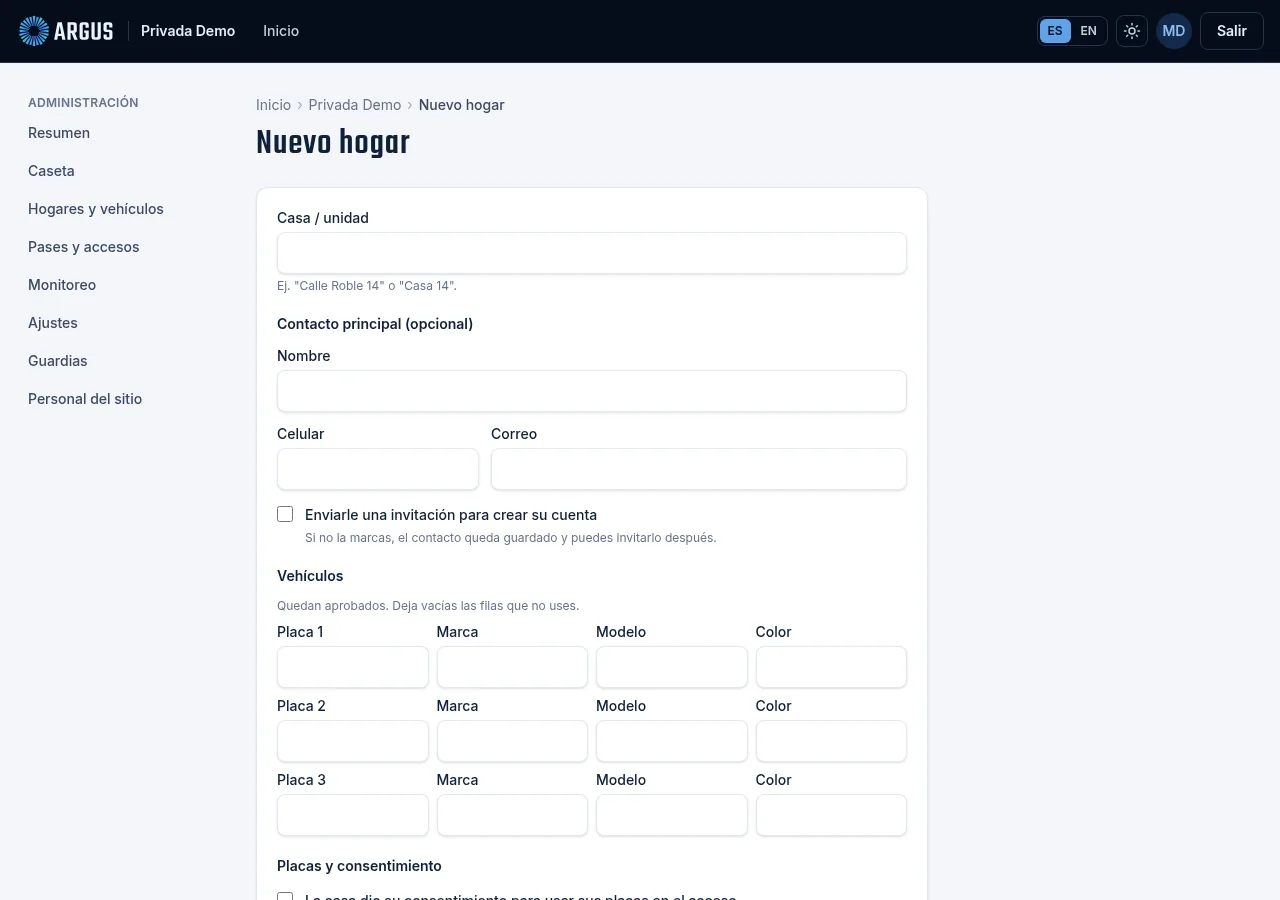Toggle the light/dark theme sun icon

click(1132, 31)
